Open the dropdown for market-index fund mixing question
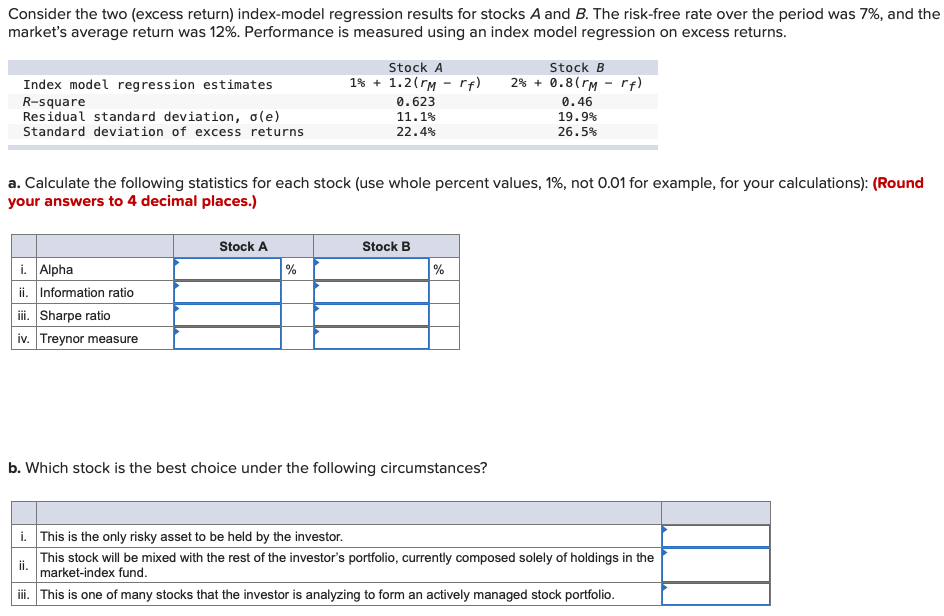The height and width of the screenshot is (616, 944). pyautogui.click(x=715, y=564)
